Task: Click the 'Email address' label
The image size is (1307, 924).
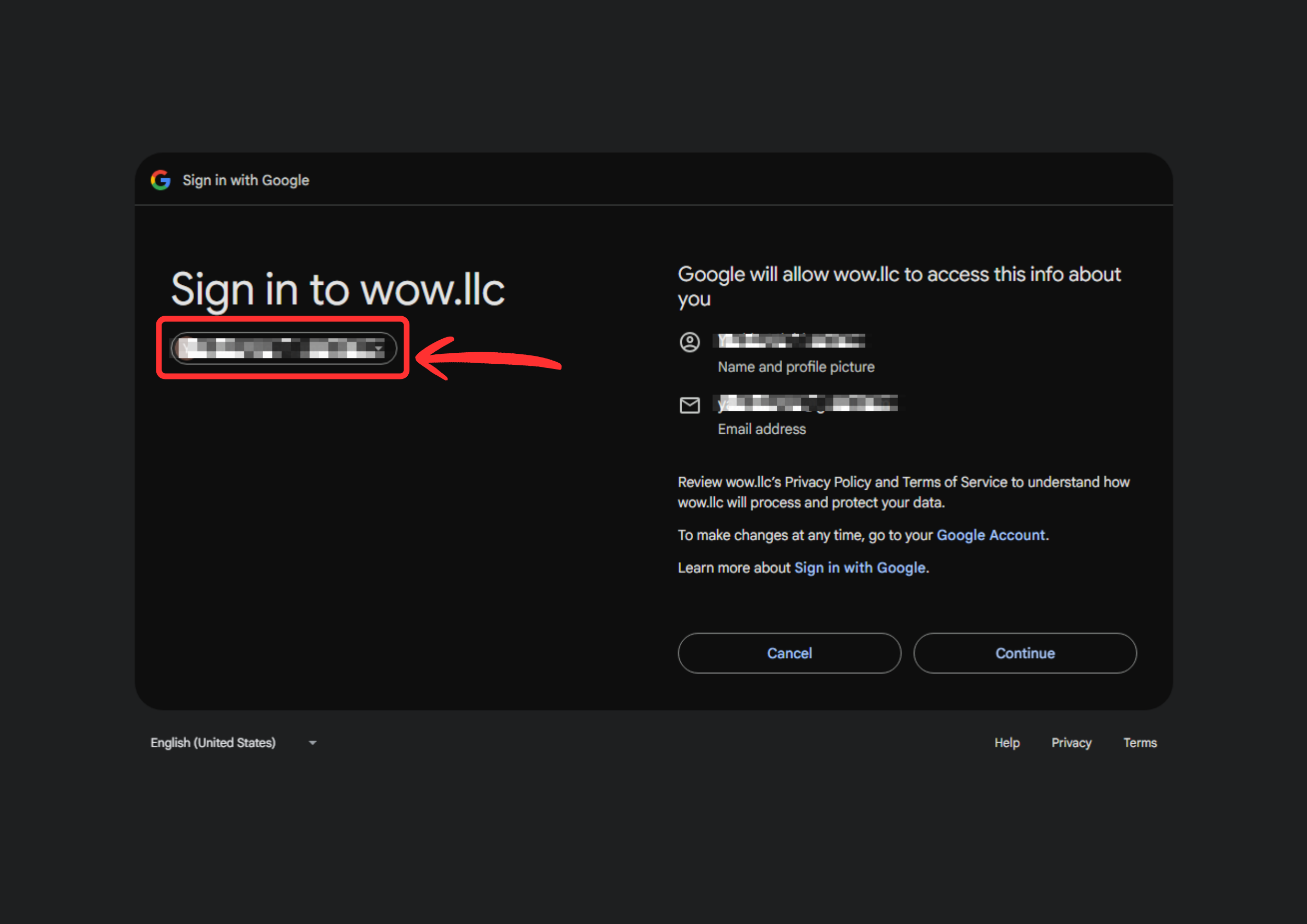Action: (x=762, y=429)
